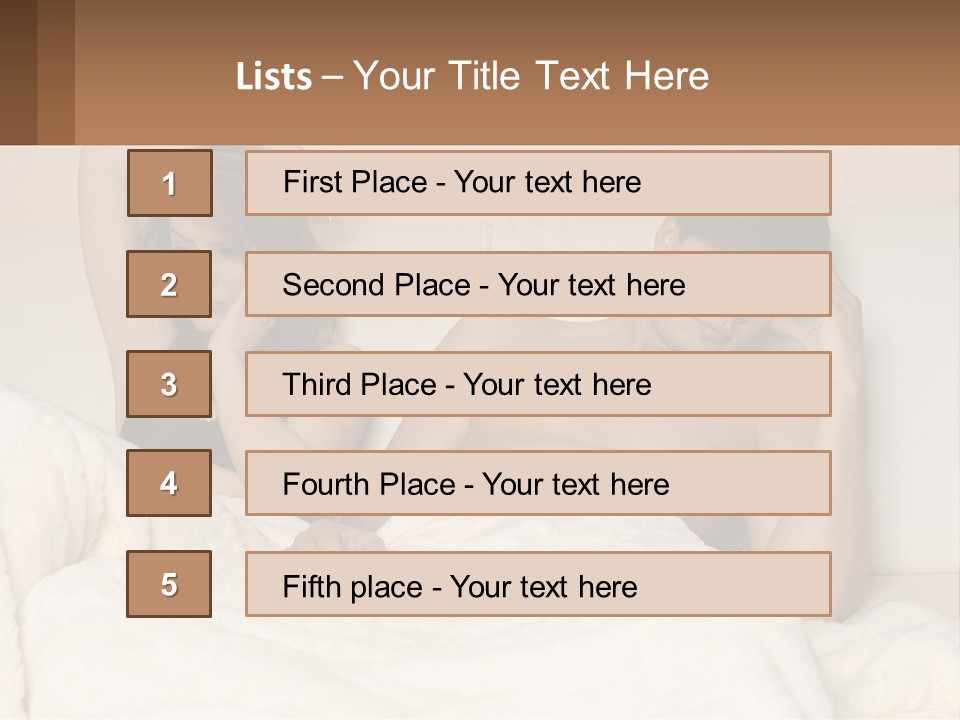Screen dimensions: 960x720
Task: Click the number 5 box
Action: (170, 584)
